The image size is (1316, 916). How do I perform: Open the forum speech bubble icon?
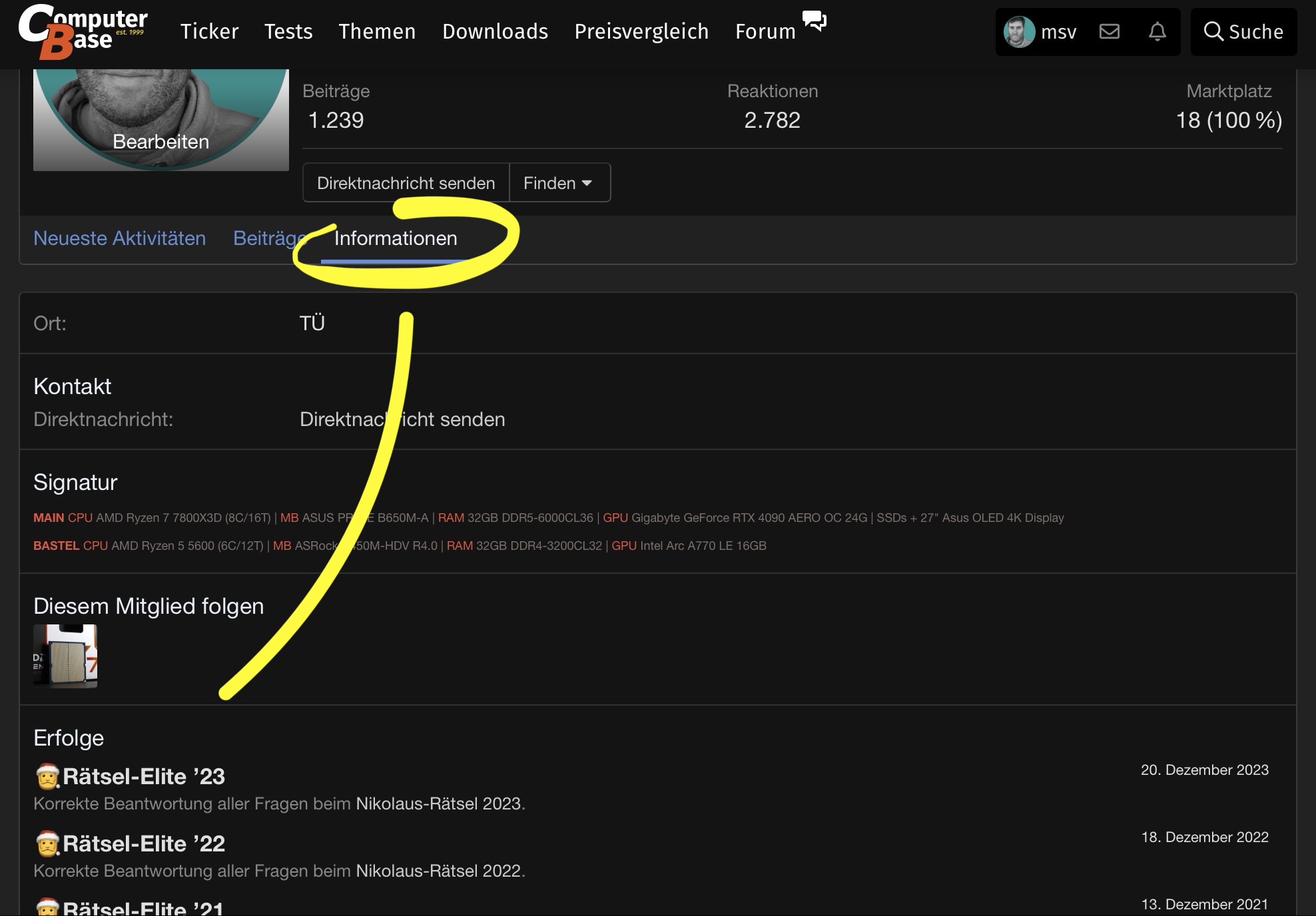click(814, 21)
